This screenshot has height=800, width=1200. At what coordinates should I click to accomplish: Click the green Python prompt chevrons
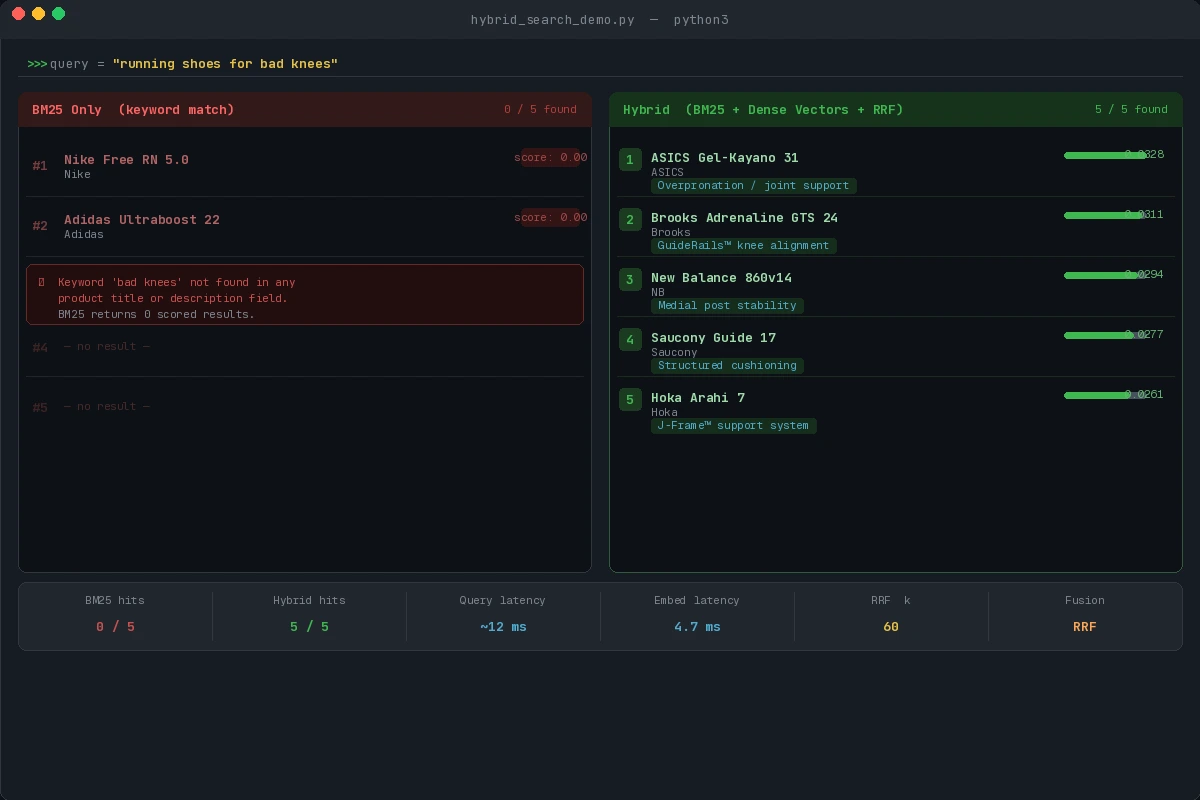point(35,63)
